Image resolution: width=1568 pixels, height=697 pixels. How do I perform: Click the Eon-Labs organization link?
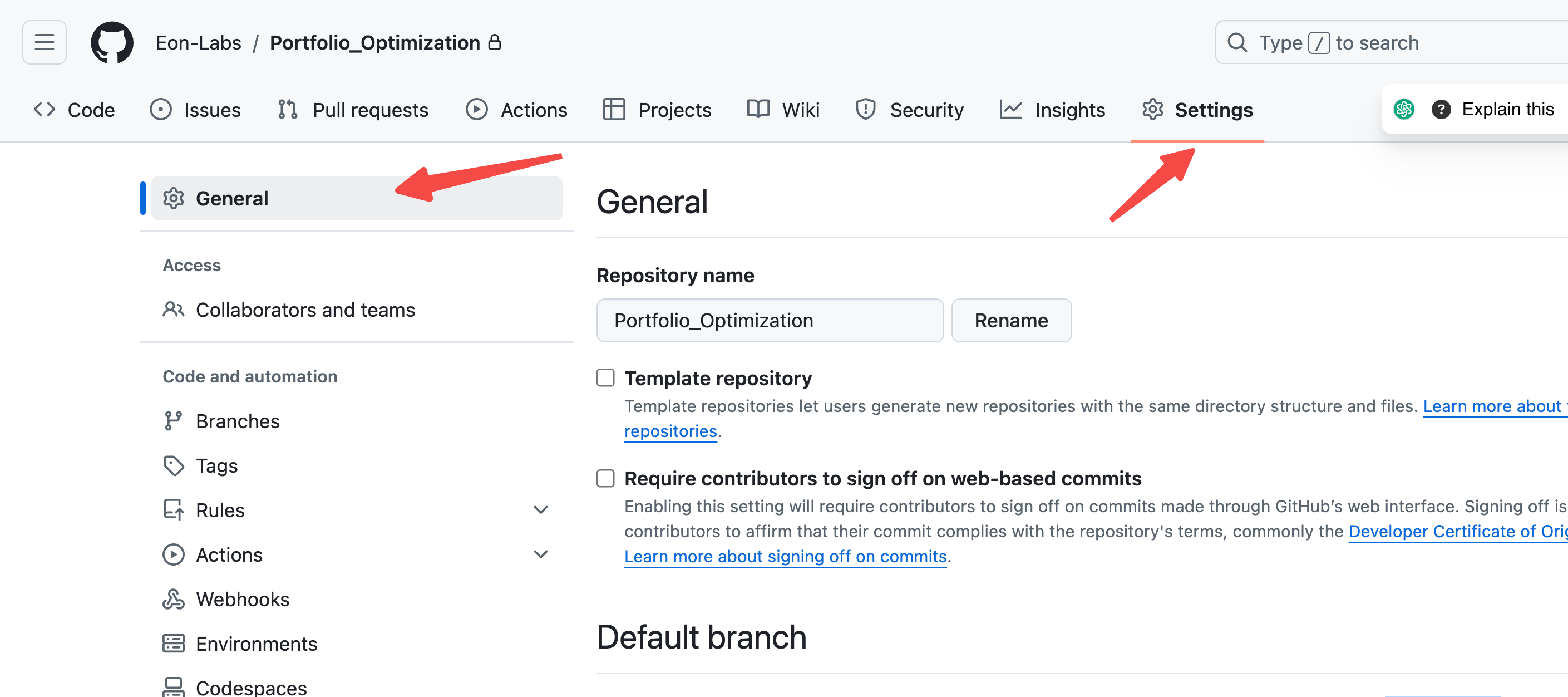(x=199, y=43)
